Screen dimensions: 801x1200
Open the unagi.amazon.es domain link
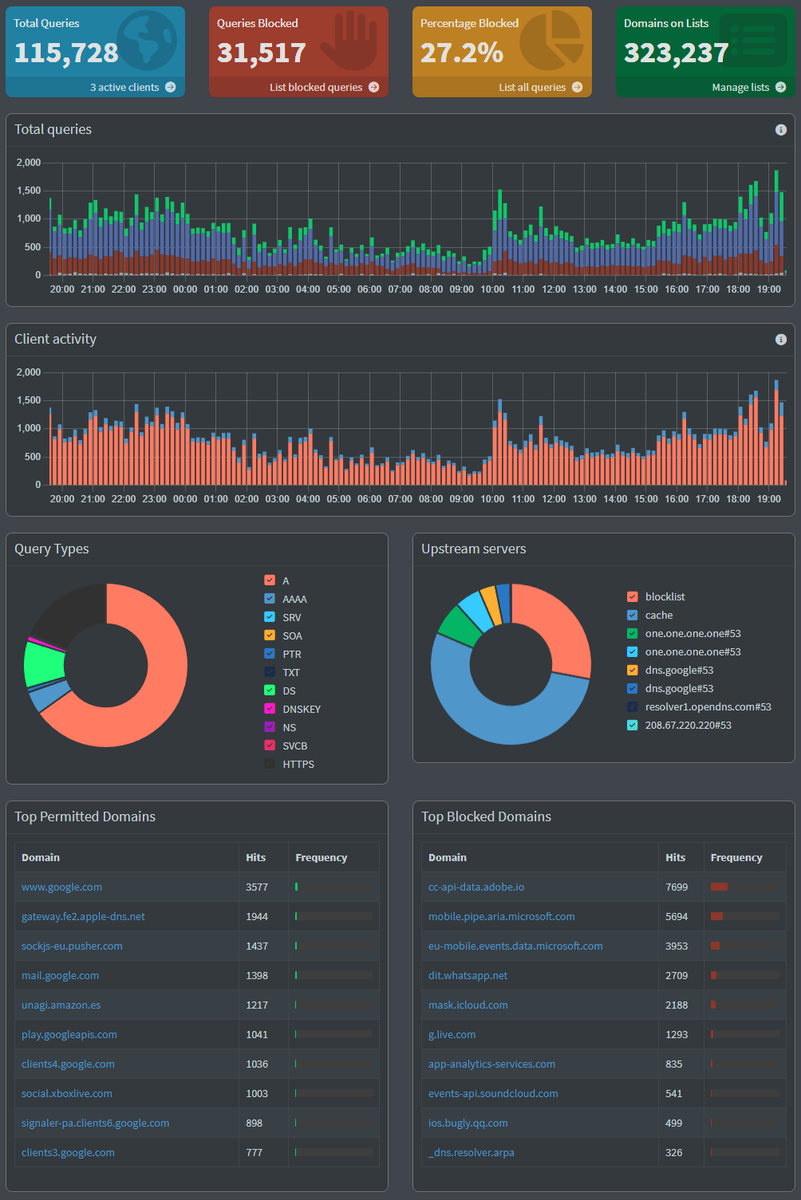pos(61,1005)
